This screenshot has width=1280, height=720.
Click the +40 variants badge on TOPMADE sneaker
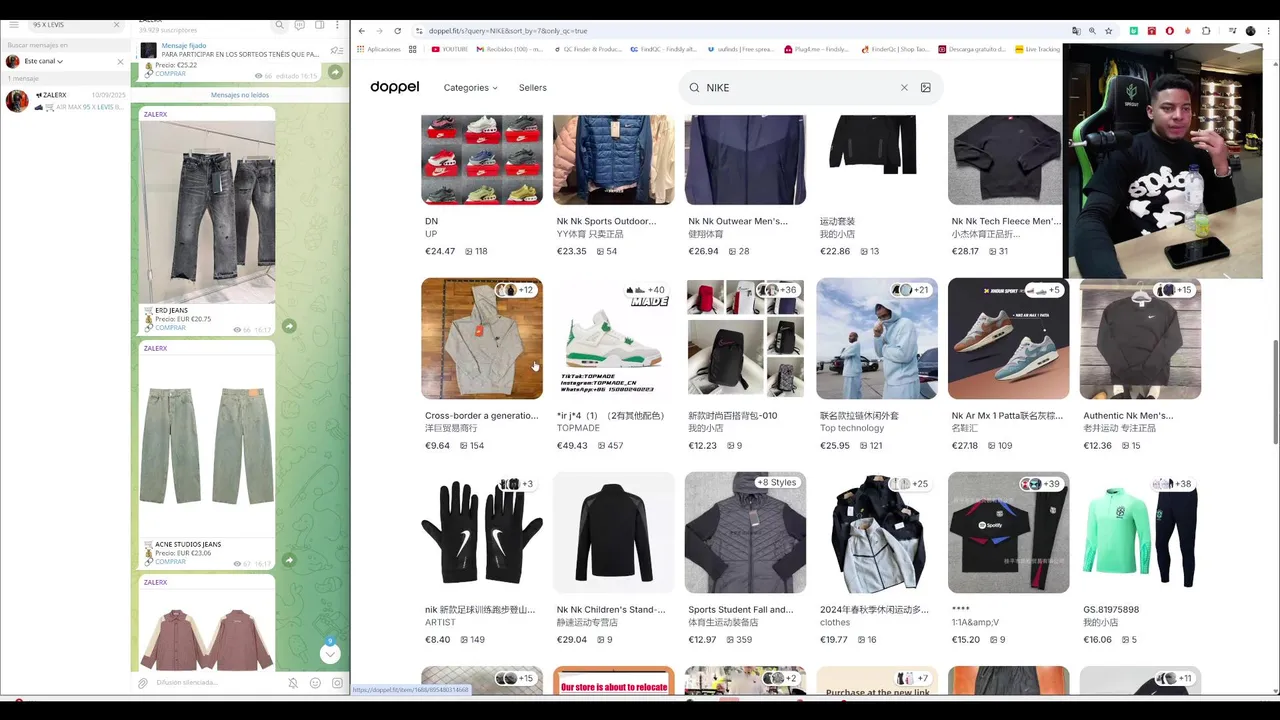[x=645, y=290]
